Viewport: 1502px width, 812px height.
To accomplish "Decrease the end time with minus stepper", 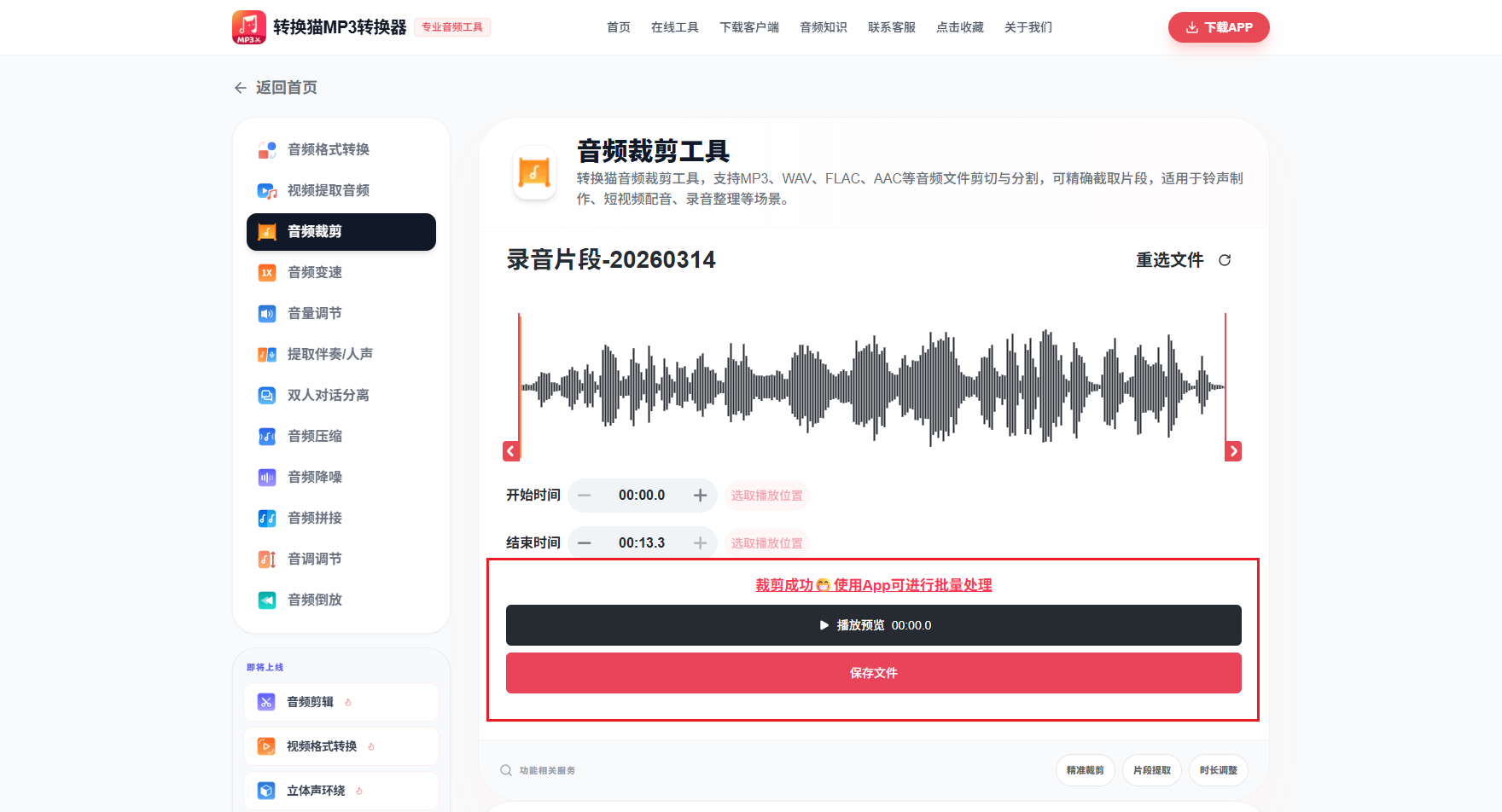I will 585,542.
